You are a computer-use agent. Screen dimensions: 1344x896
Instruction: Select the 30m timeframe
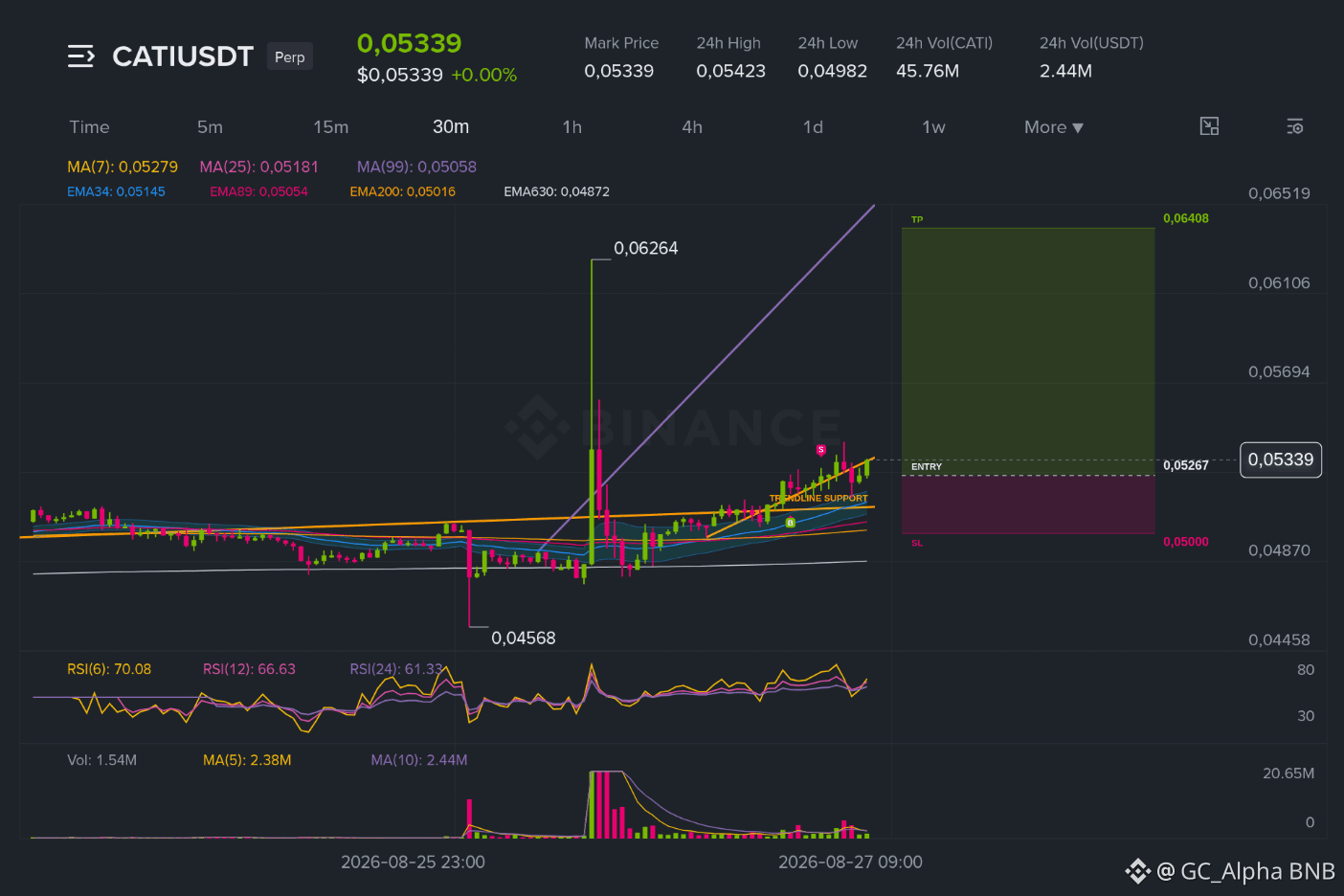tap(451, 127)
